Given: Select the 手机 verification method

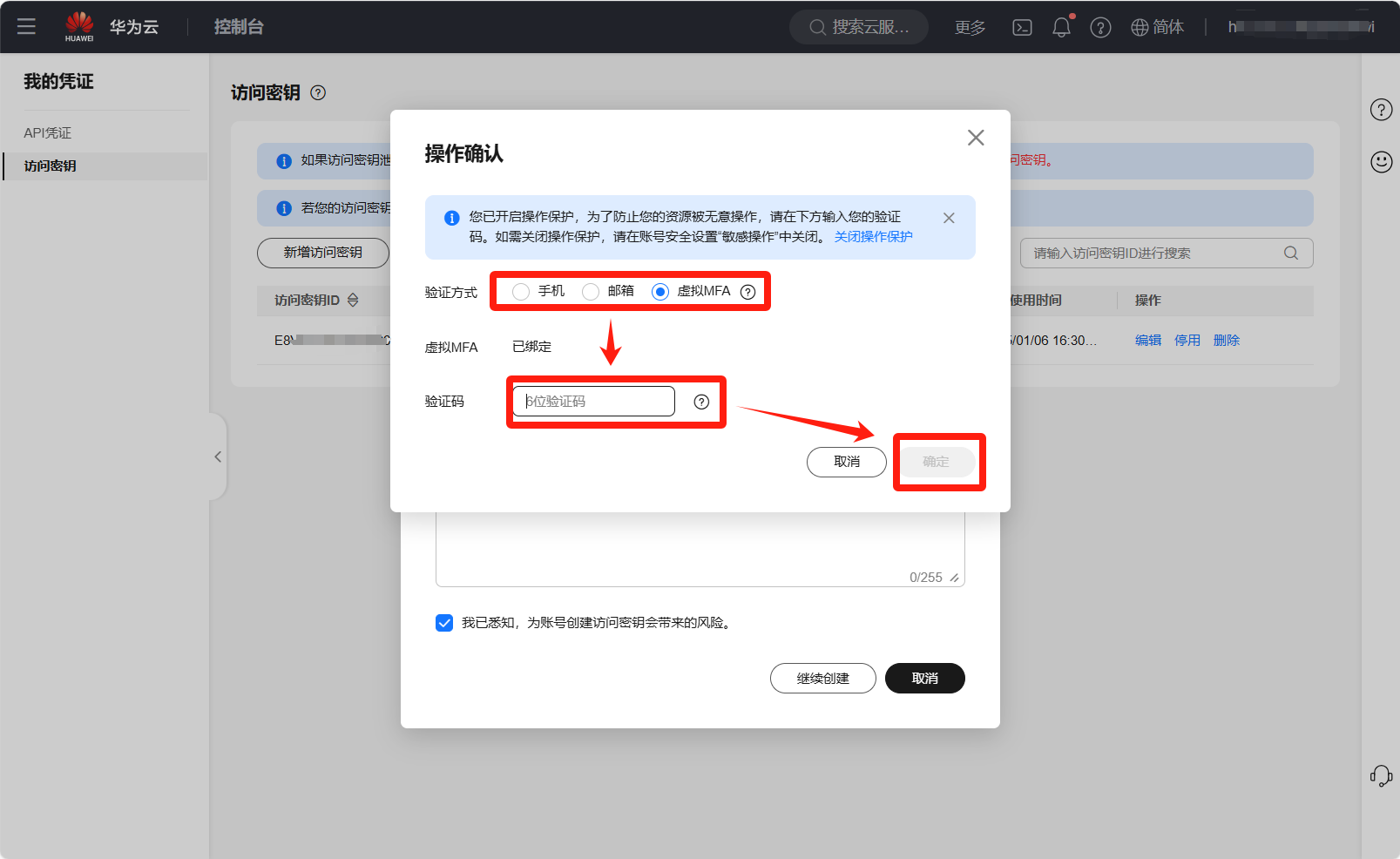Looking at the screenshot, I should coord(521,292).
